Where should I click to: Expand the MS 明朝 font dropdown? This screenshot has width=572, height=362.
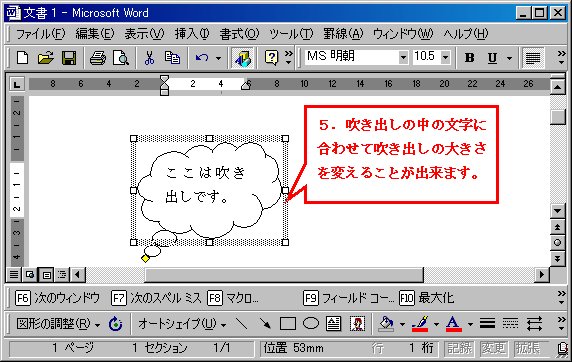[403, 57]
